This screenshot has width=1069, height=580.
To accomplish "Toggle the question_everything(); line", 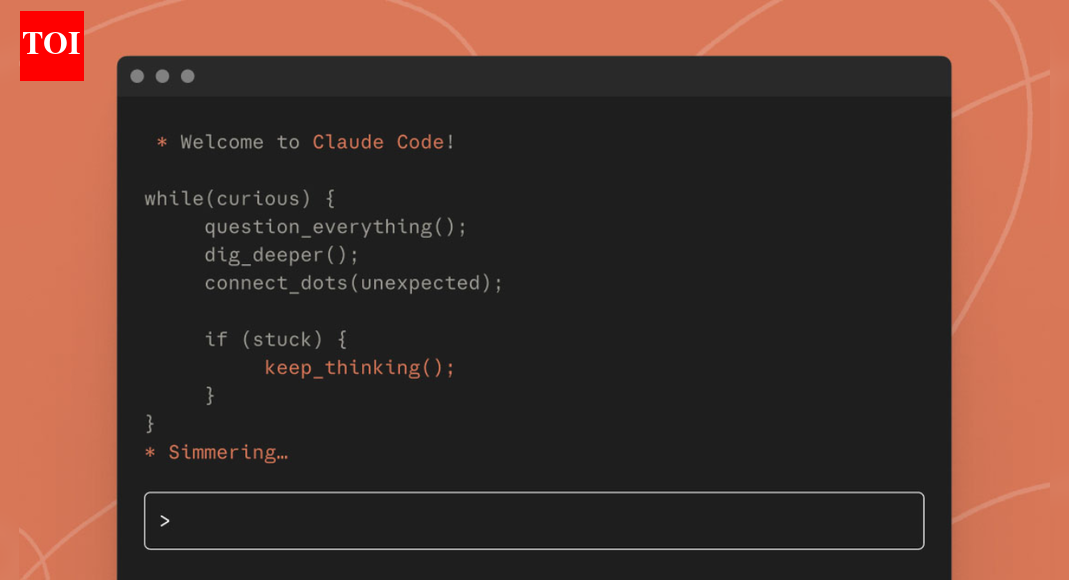I will [x=336, y=226].
